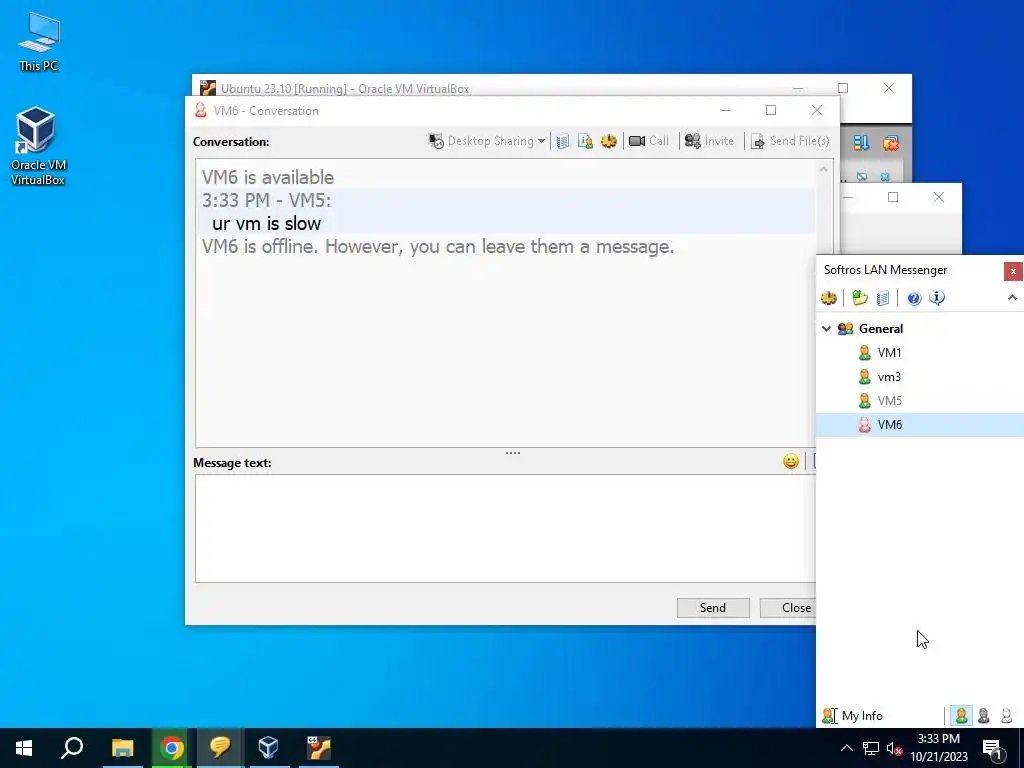Close the Softros LAN Messenger panel
The height and width of the screenshot is (768, 1024).
(x=1013, y=271)
